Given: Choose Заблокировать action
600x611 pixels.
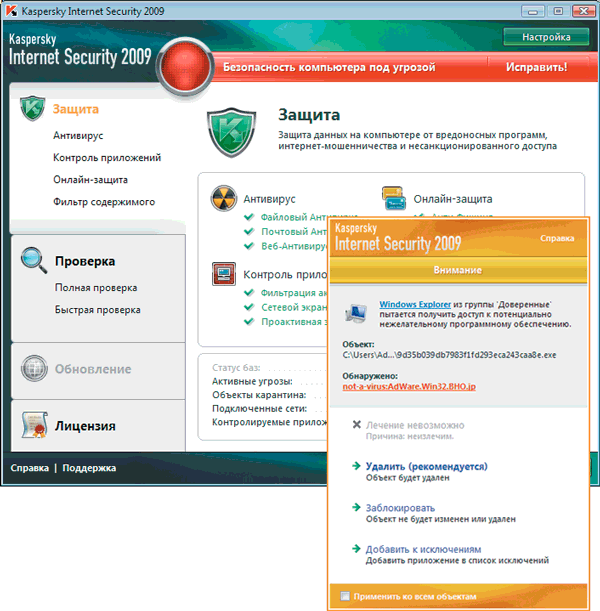Looking at the screenshot, I should tap(400, 508).
